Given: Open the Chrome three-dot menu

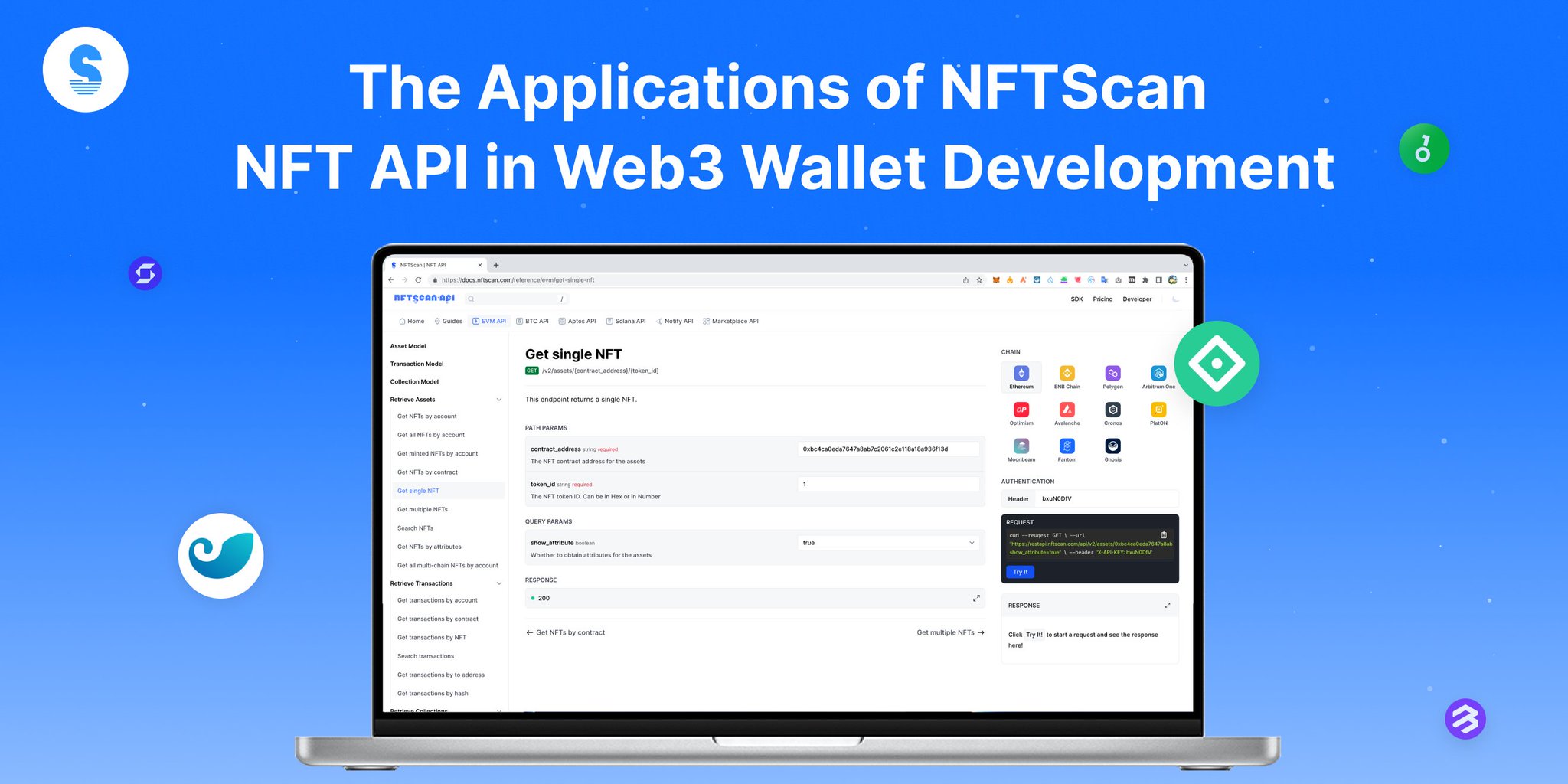Looking at the screenshot, I should point(1186,280).
